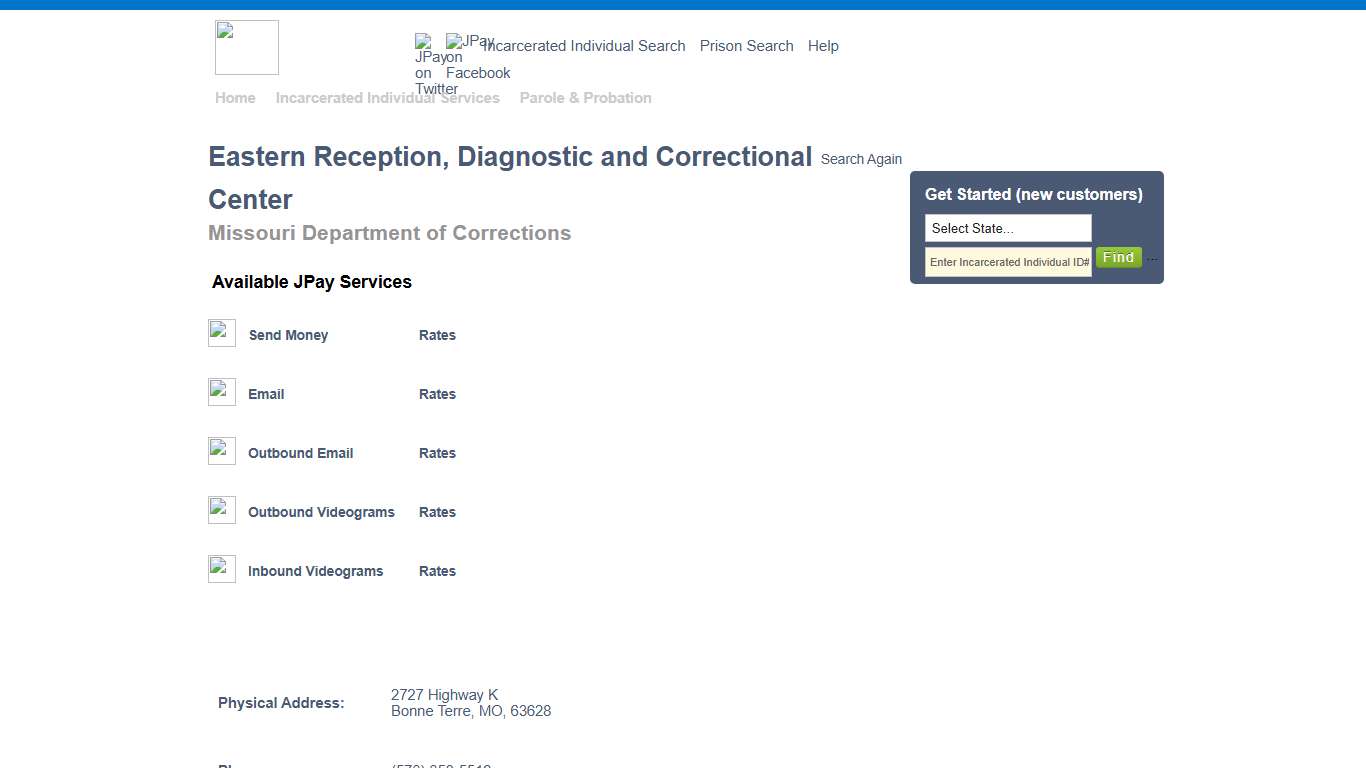Select Incarcerated Individual Services menu
The height and width of the screenshot is (768, 1366).
coord(388,97)
